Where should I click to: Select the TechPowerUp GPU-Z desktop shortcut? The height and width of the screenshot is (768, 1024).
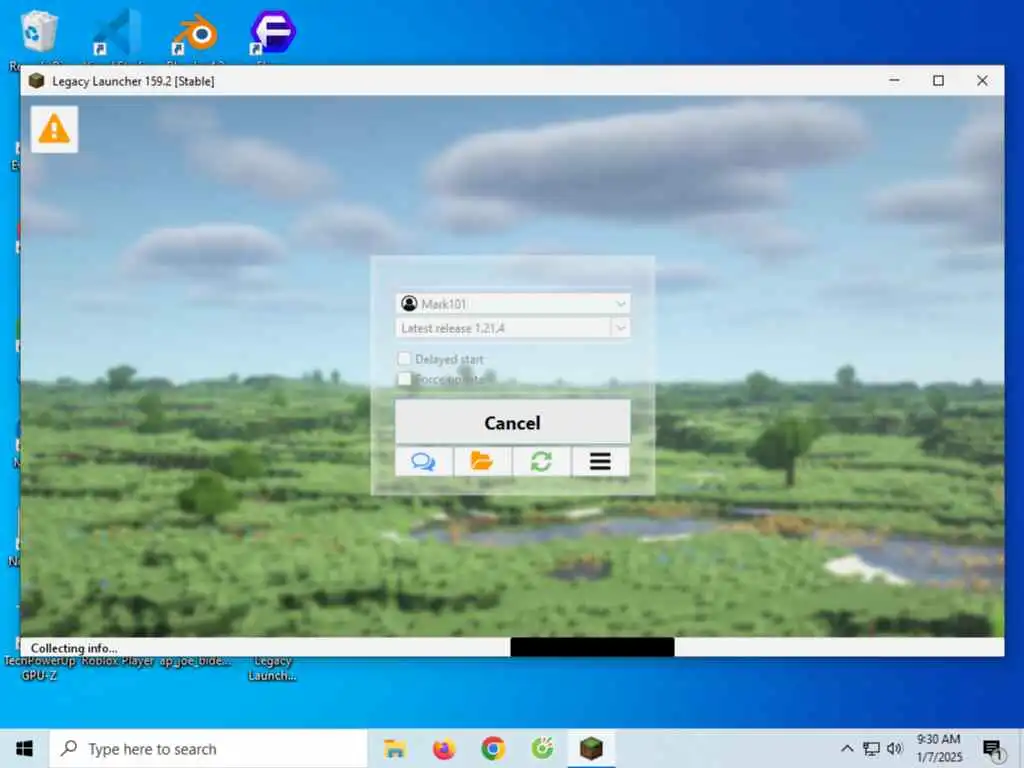click(39, 669)
